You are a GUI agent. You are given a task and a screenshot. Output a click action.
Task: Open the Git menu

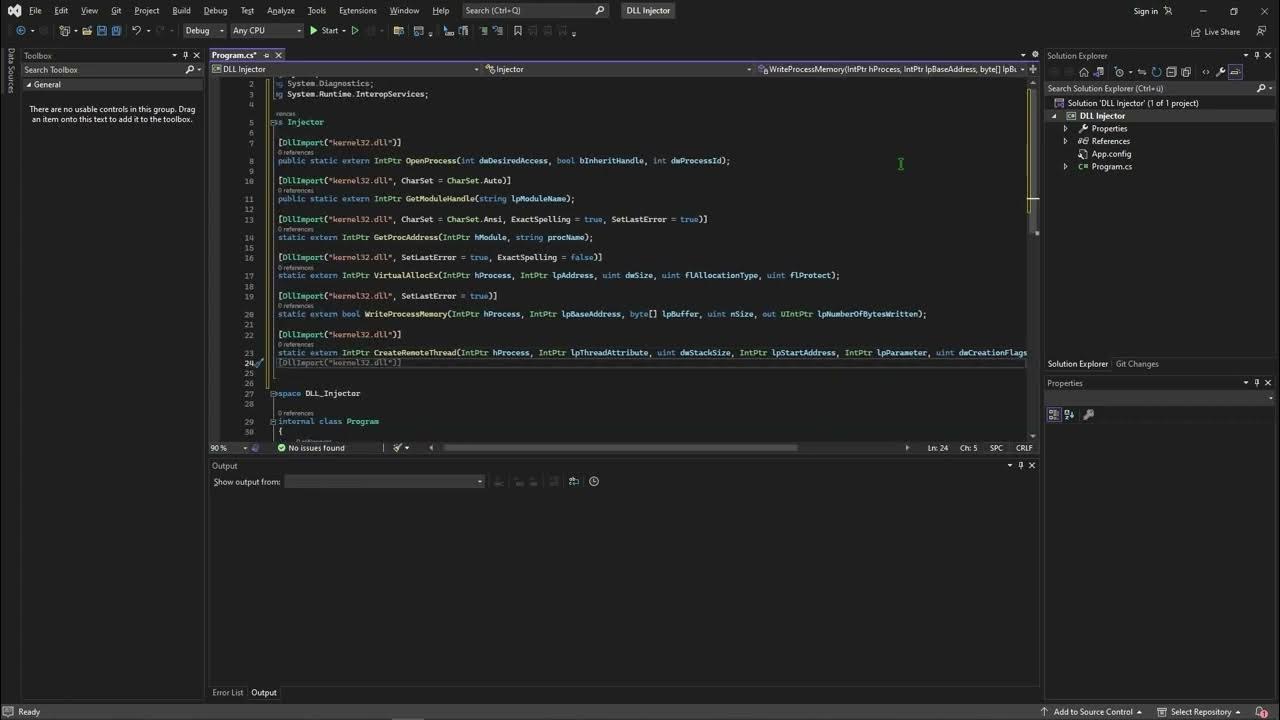click(116, 10)
